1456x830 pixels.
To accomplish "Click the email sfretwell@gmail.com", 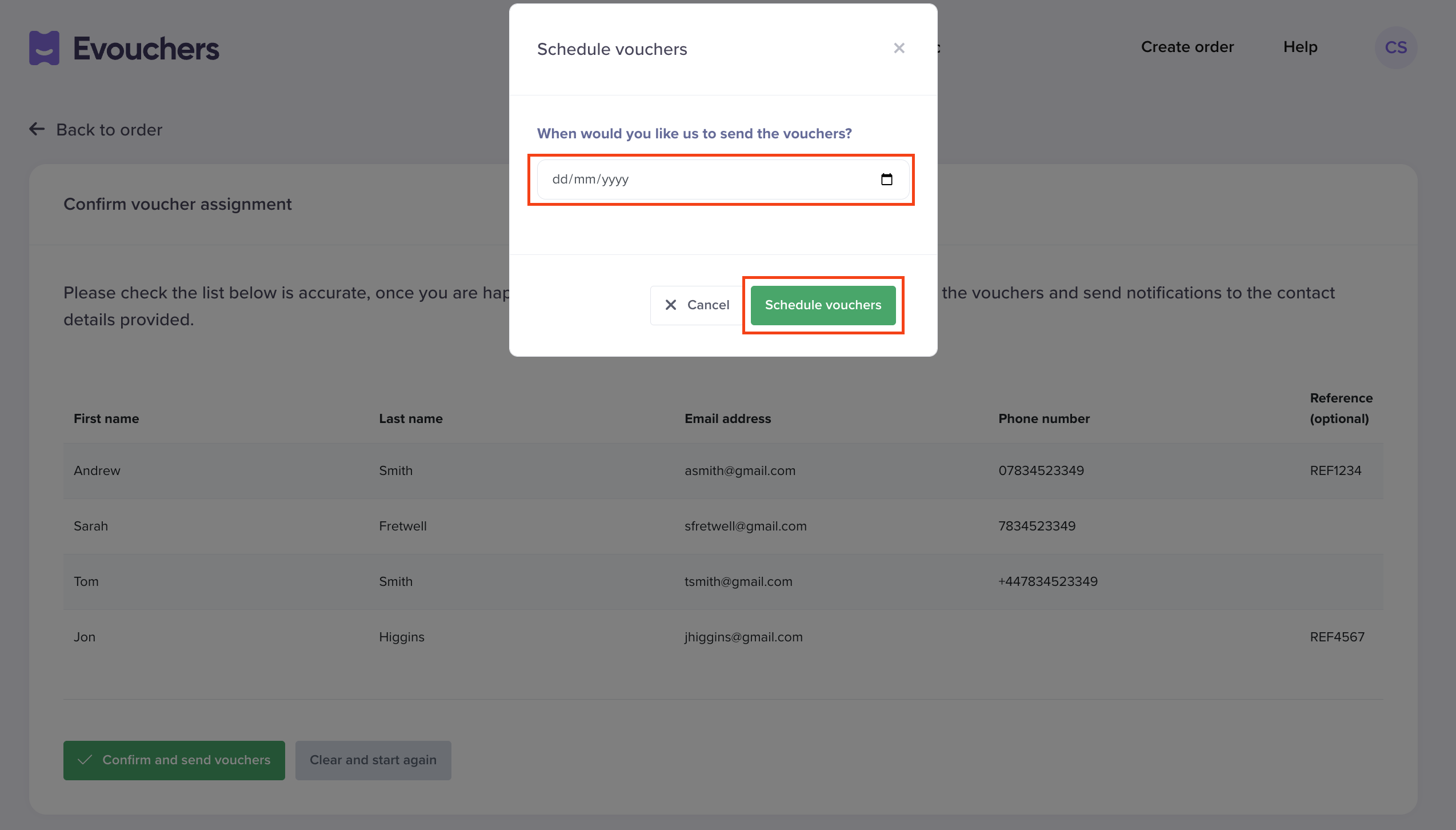I will point(745,526).
